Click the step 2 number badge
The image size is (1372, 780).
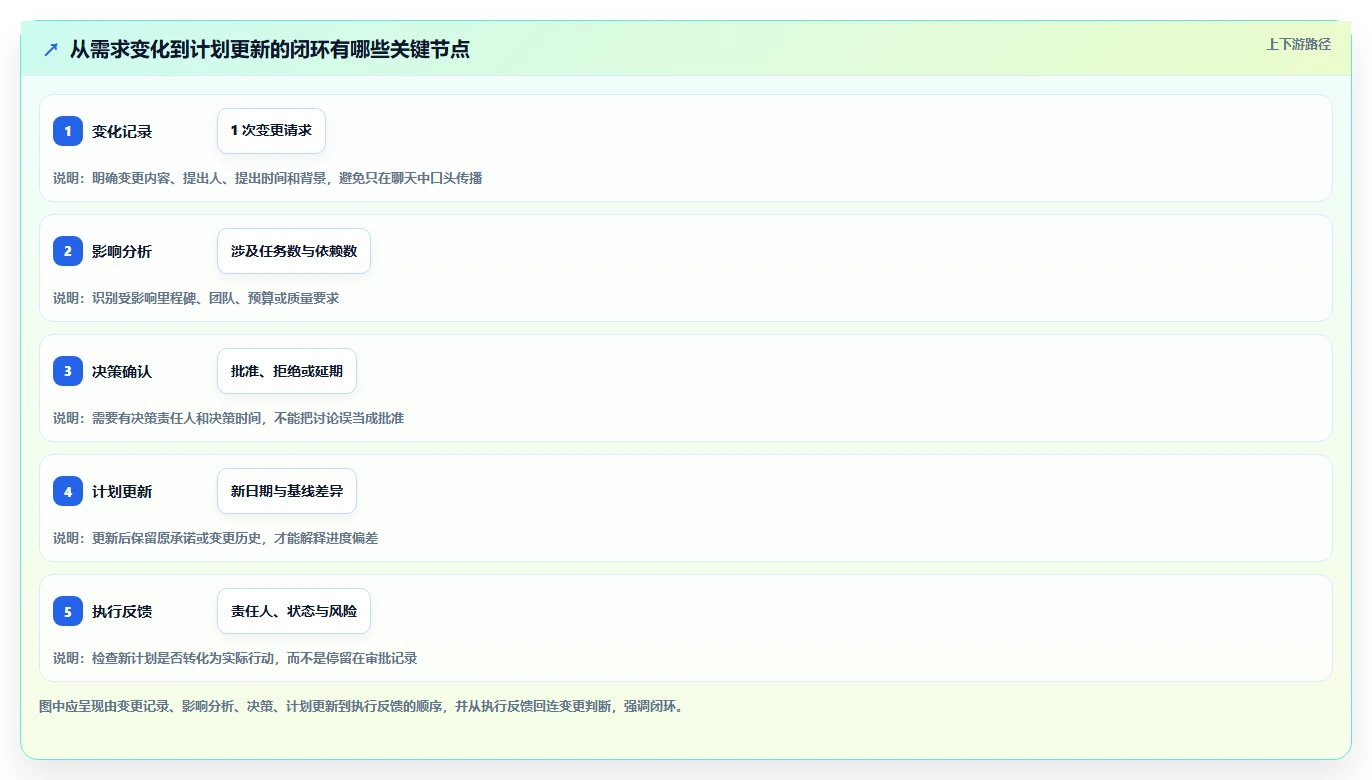(x=68, y=251)
